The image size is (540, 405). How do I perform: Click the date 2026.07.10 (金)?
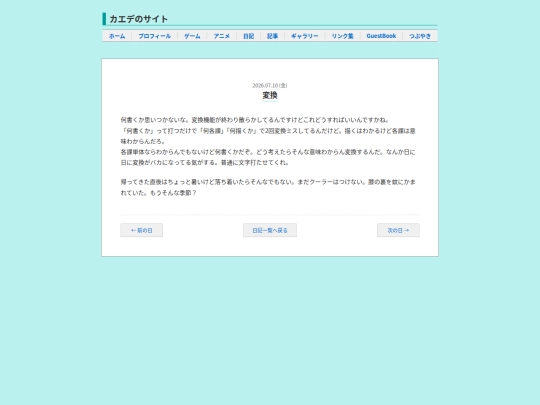point(270,85)
